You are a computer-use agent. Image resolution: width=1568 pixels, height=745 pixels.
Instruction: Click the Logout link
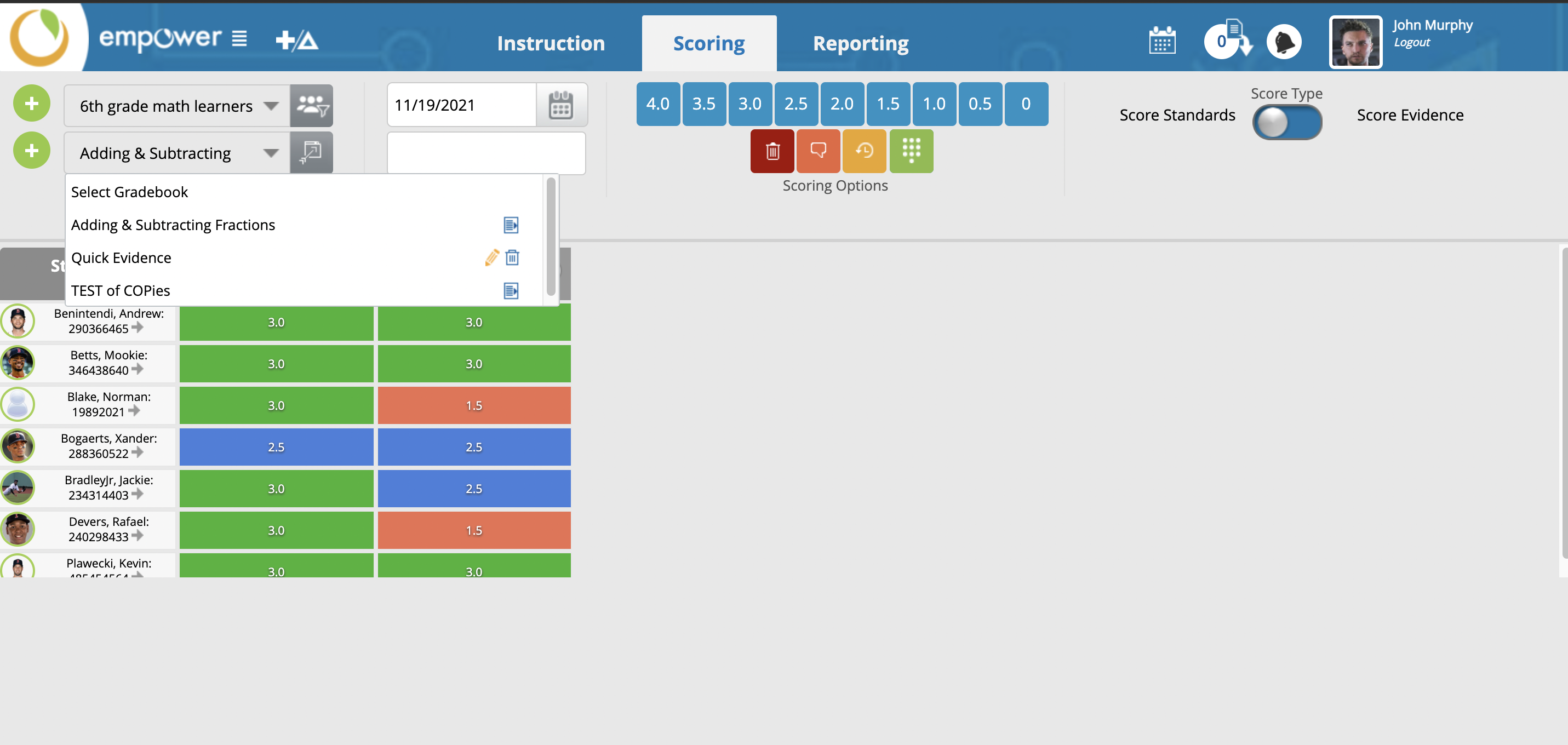coord(1411,43)
